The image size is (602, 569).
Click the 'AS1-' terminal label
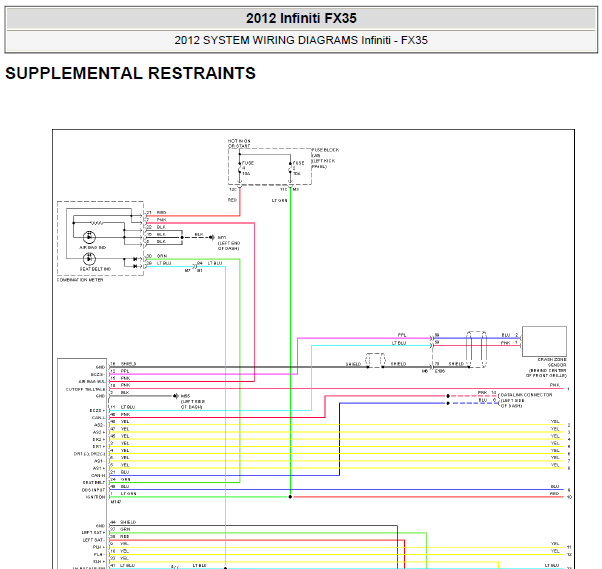[x=99, y=461]
